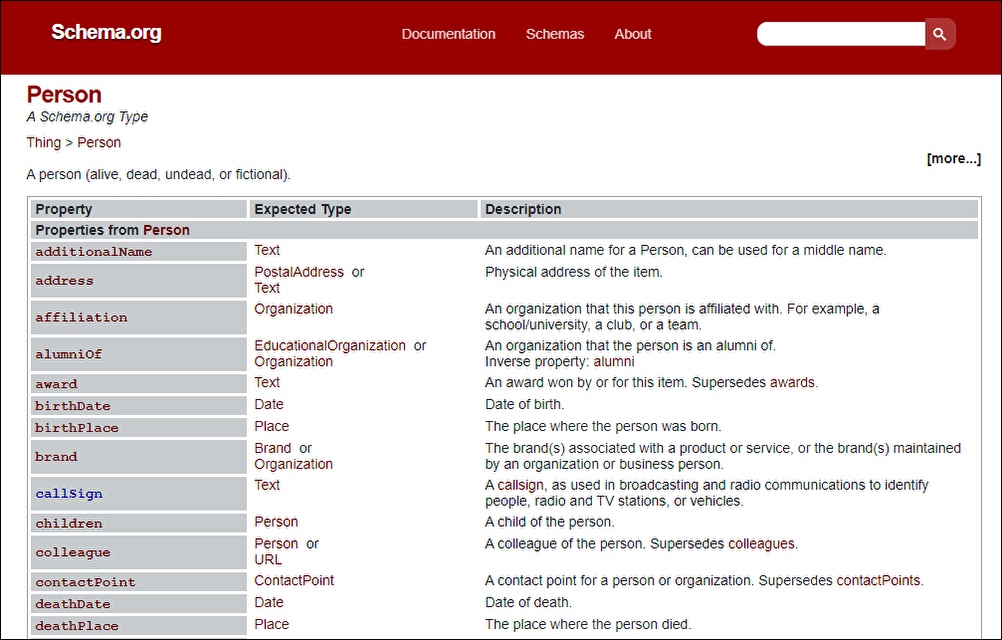Click the 'Person' page heading
Viewport: 1002px width, 640px height.
(x=64, y=95)
